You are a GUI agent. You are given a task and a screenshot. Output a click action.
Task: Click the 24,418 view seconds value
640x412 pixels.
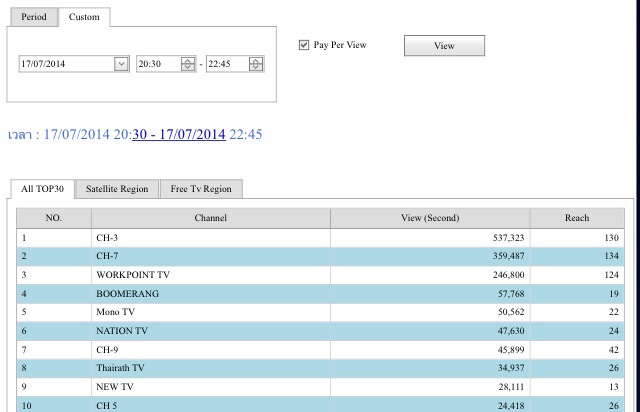[511, 406]
